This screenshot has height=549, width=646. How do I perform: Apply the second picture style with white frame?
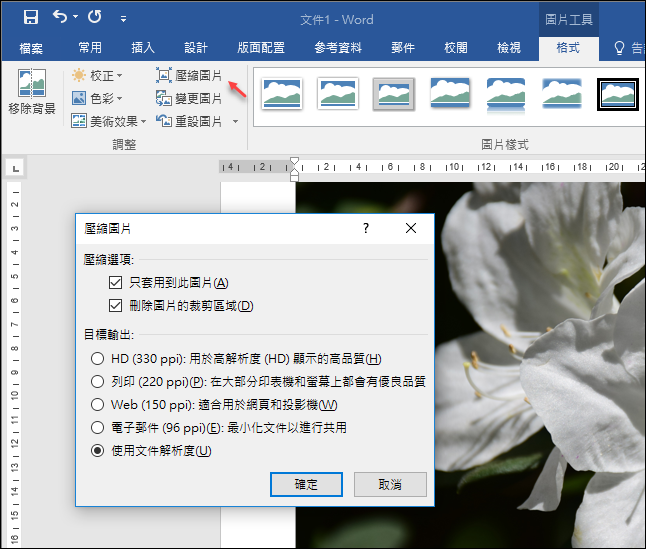(x=338, y=93)
